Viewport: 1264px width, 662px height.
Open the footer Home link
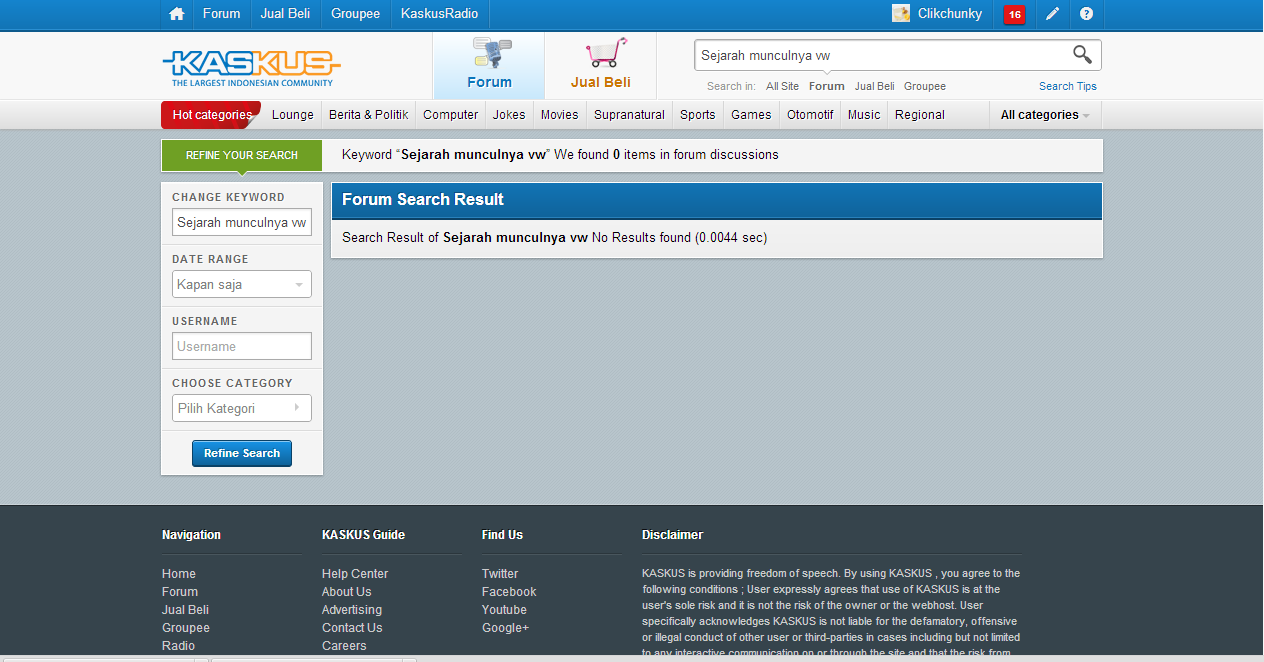coord(179,574)
